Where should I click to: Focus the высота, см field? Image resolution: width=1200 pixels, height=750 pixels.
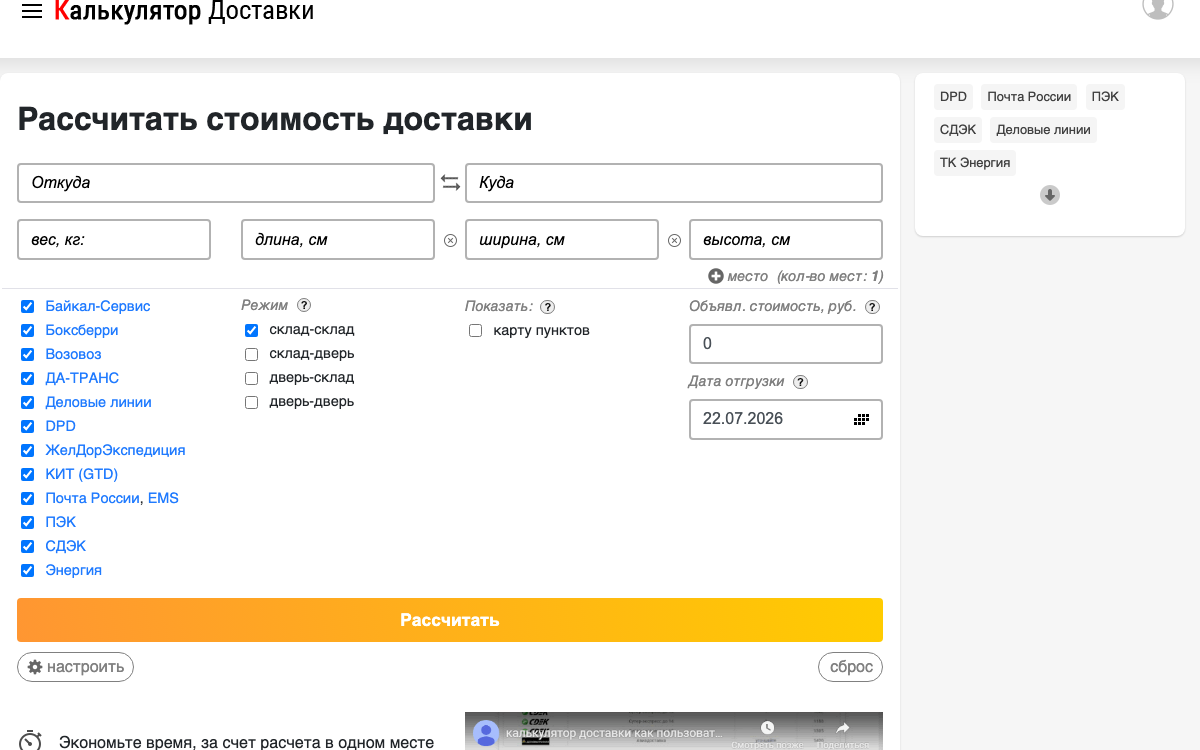[x=786, y=240]
